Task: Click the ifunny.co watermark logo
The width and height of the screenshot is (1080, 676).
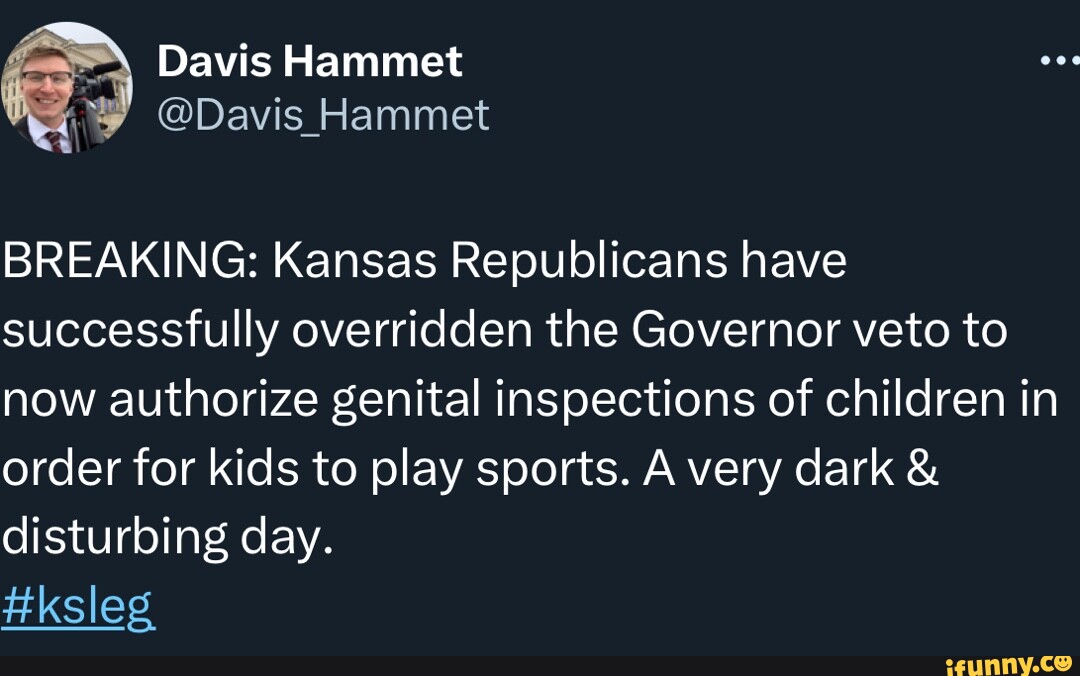Action: coord(1007,662)
